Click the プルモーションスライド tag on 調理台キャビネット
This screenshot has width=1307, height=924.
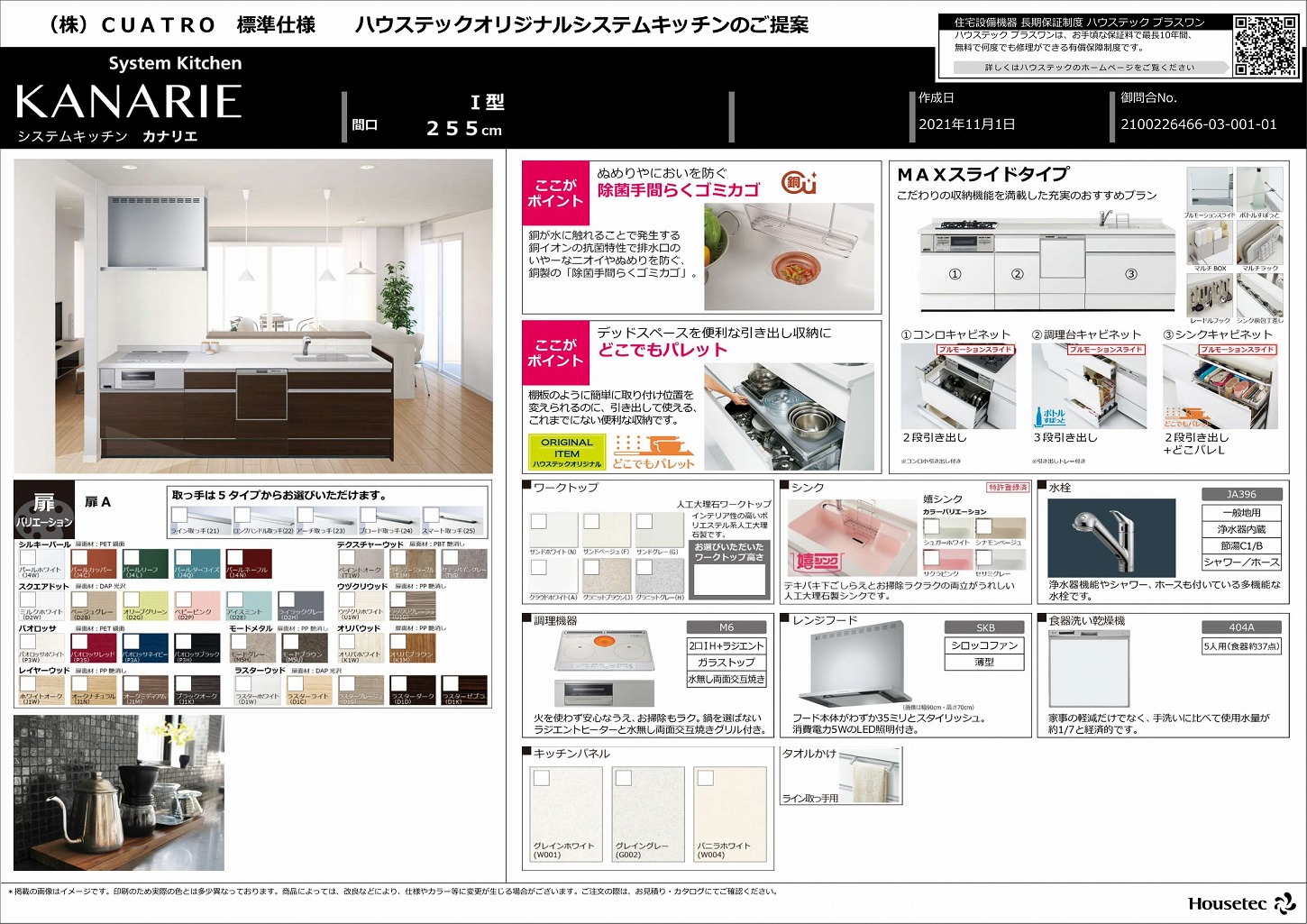[1106, 349]
